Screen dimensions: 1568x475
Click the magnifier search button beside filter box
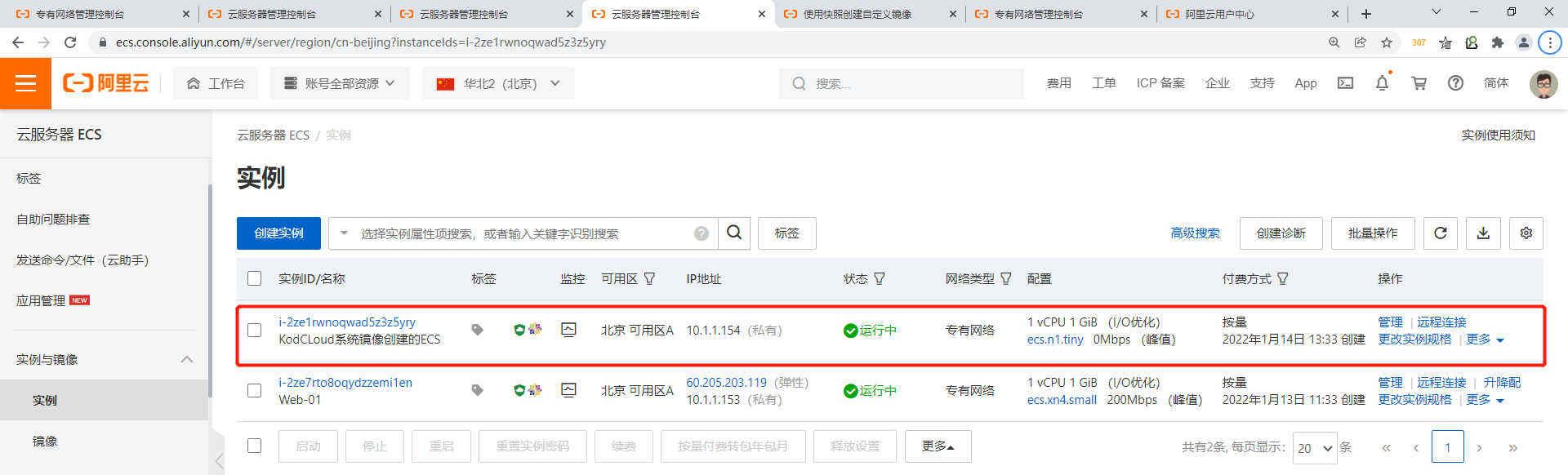734,233
